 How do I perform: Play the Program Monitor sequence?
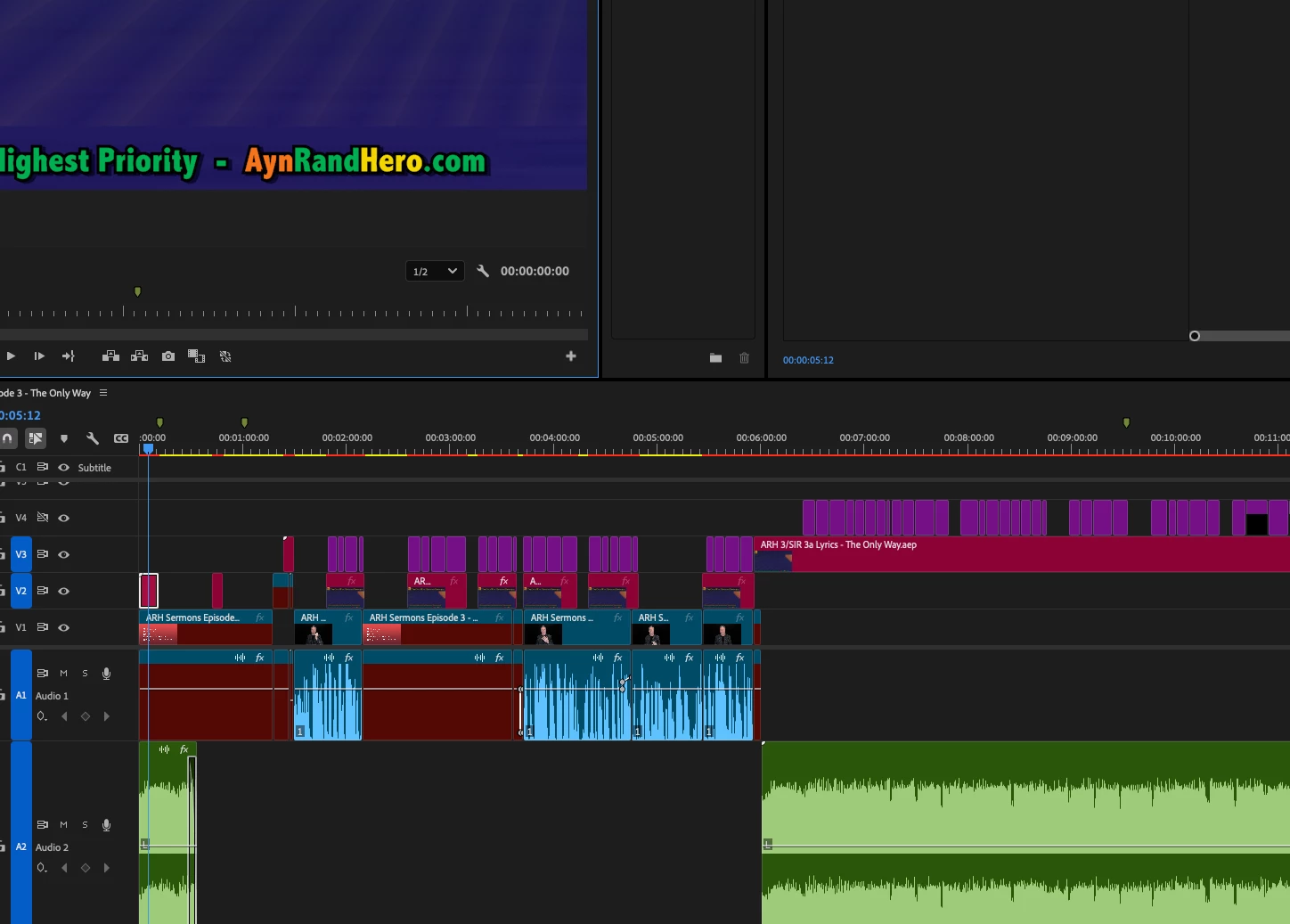[11, 356]
